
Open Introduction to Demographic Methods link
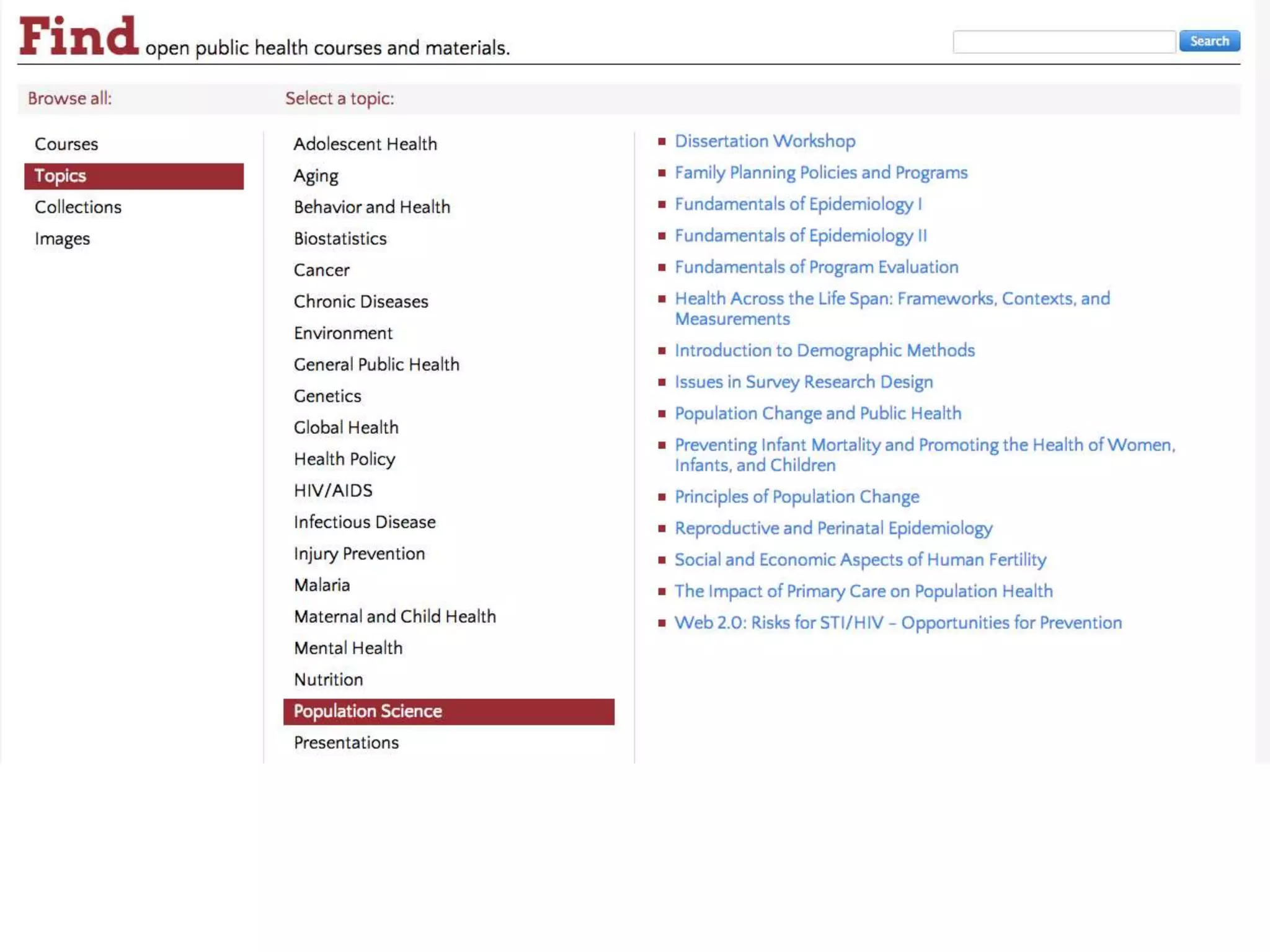click(x=824, y=351)
